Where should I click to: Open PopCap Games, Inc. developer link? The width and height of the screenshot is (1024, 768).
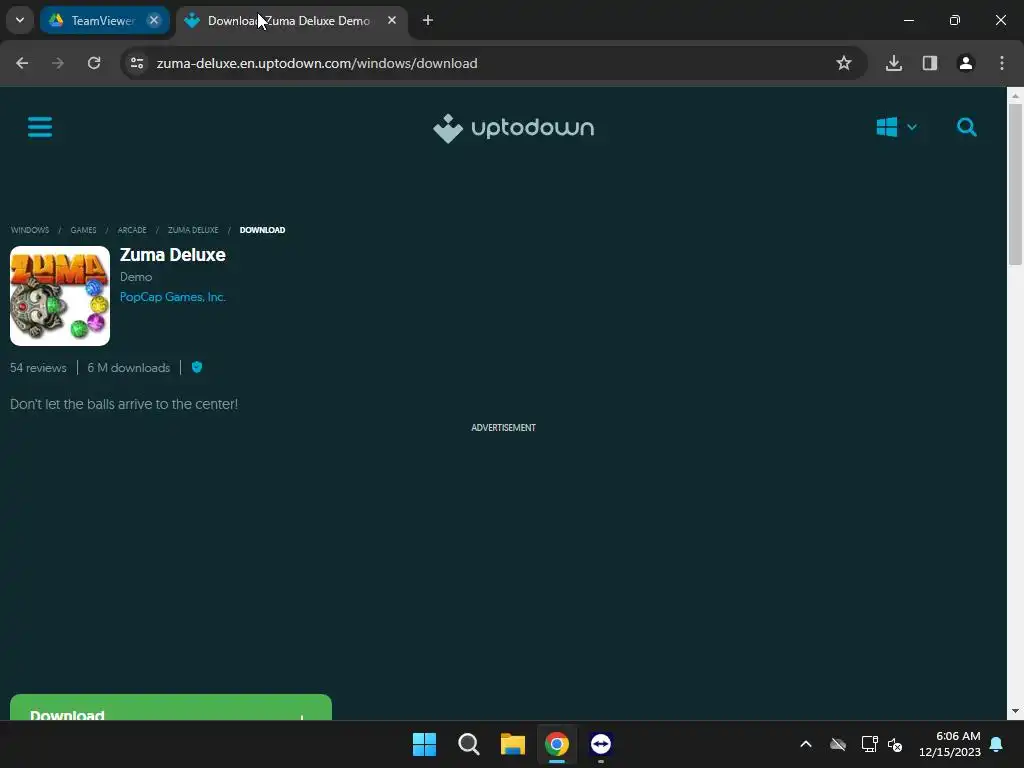[173, 296]
